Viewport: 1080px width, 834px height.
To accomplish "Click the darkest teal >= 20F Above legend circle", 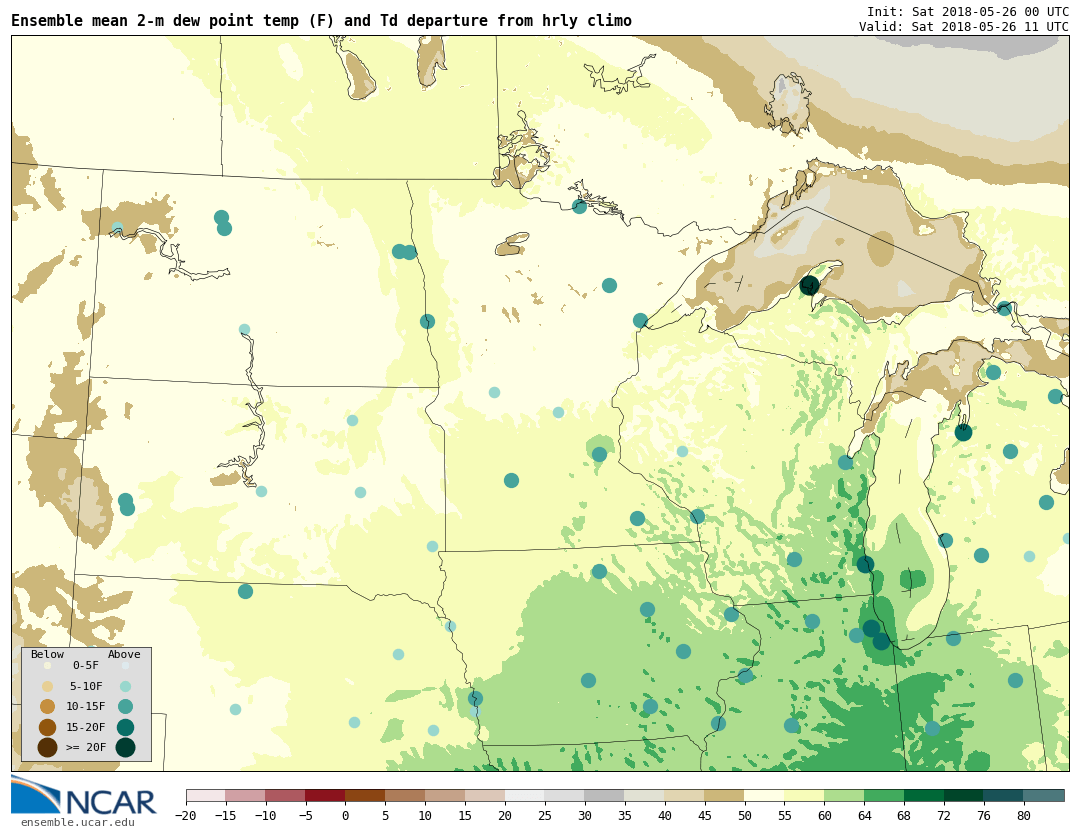I will pyautogui.click(x=125, y=747).
